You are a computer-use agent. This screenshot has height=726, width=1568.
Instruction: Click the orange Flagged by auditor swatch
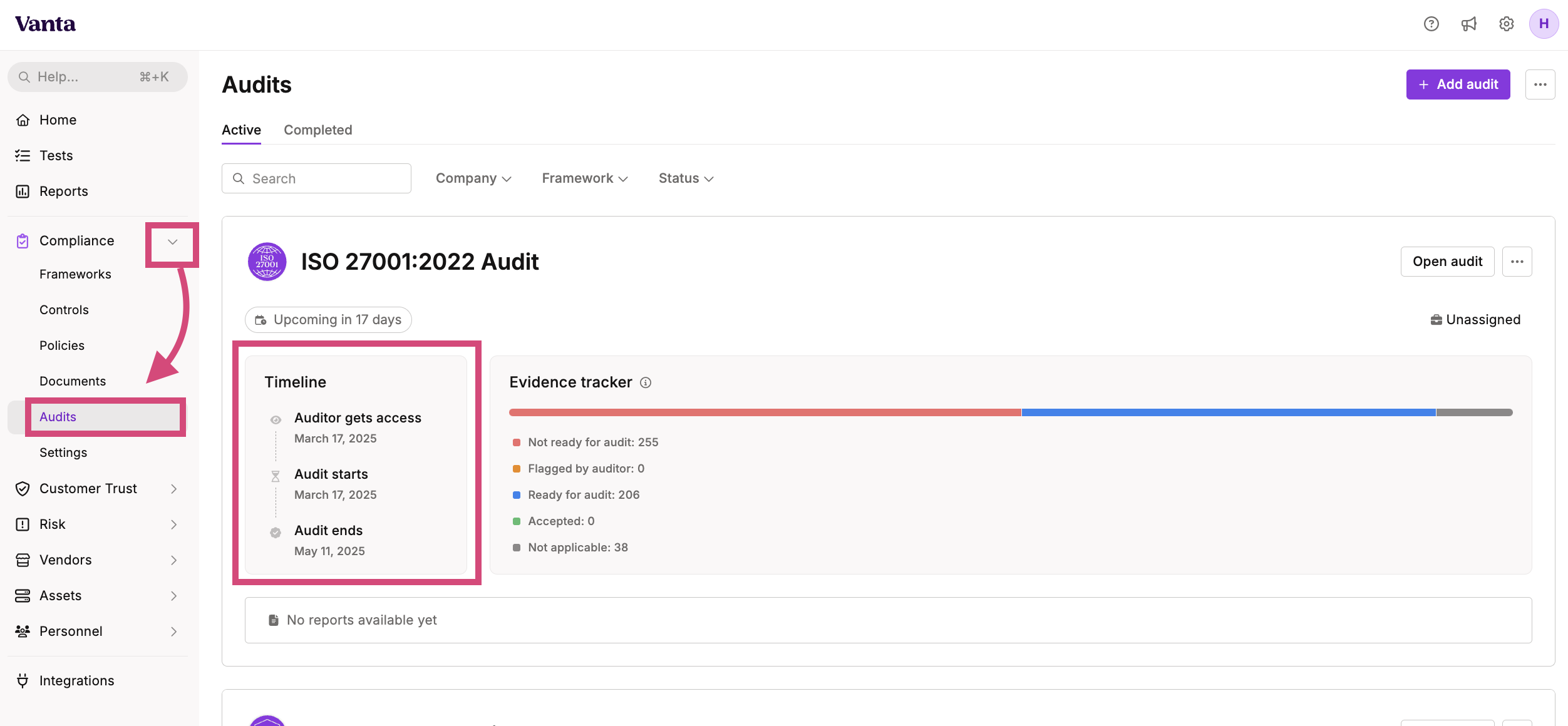pos(517,469)
